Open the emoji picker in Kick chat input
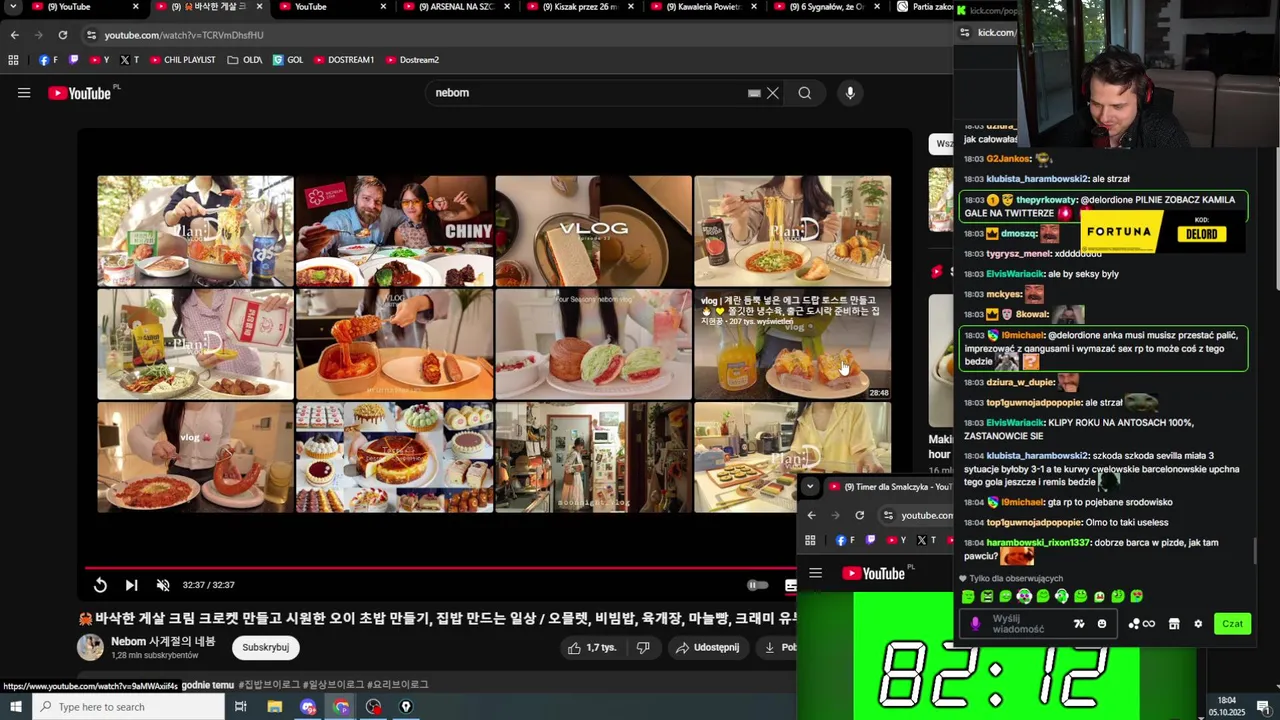 (x=1102, y=624)
